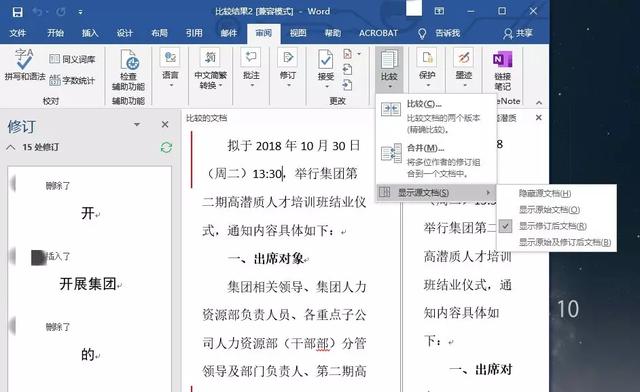Click the reject change icon

point(348,54)
